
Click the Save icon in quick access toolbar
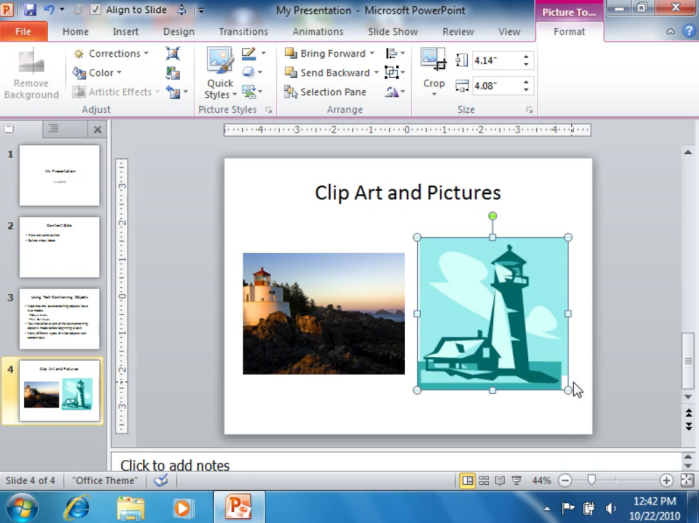click(30, 9)
